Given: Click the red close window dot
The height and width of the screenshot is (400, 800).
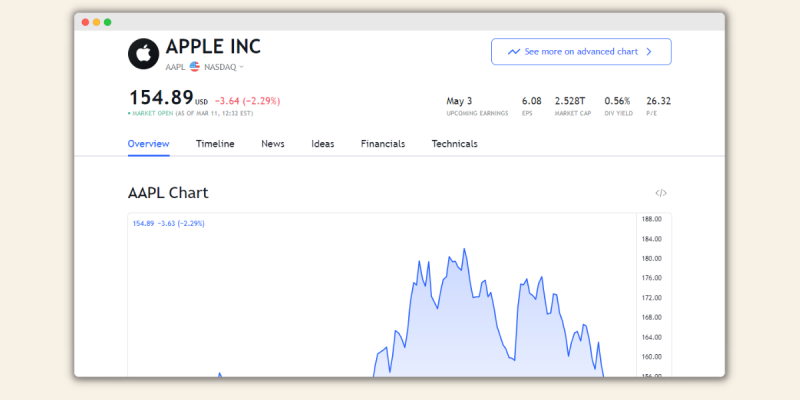Looking at the screenshot, I should (x=85, y=22).
